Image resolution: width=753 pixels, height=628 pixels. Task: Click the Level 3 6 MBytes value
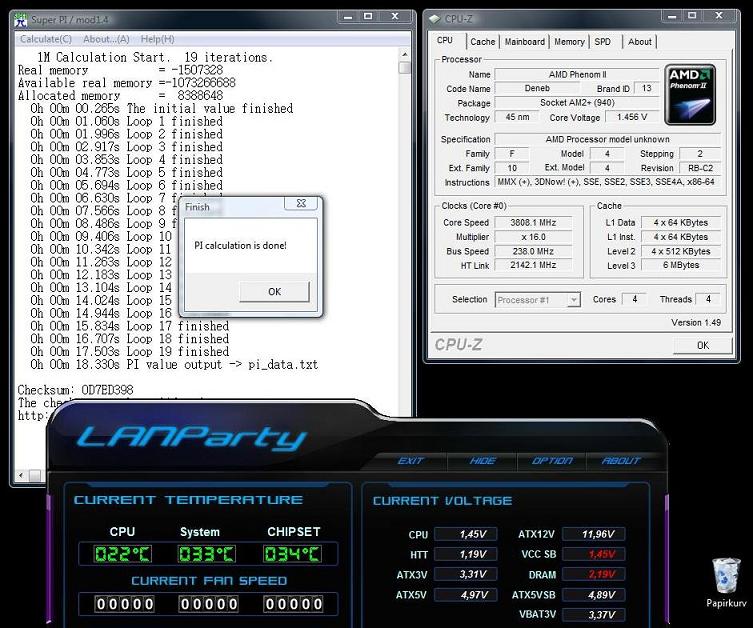[681, 265]
